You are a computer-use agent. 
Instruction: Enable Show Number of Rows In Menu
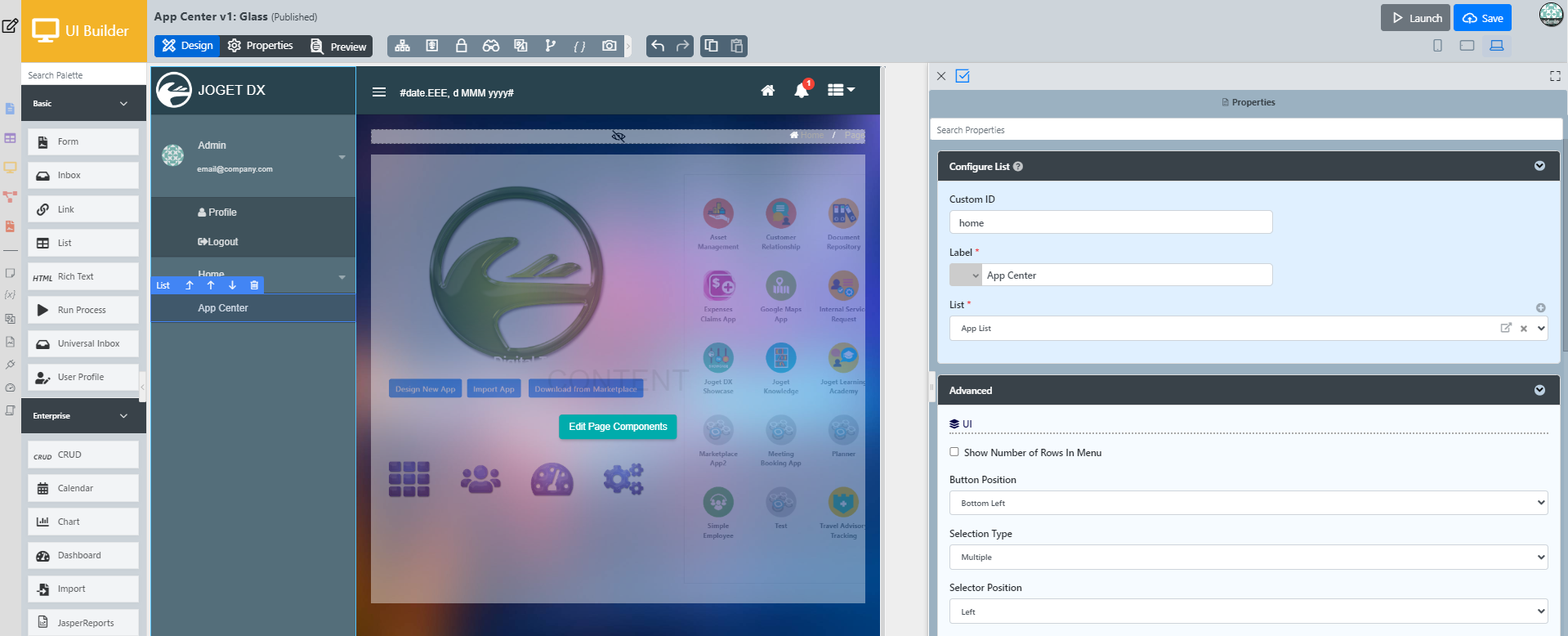954,452
